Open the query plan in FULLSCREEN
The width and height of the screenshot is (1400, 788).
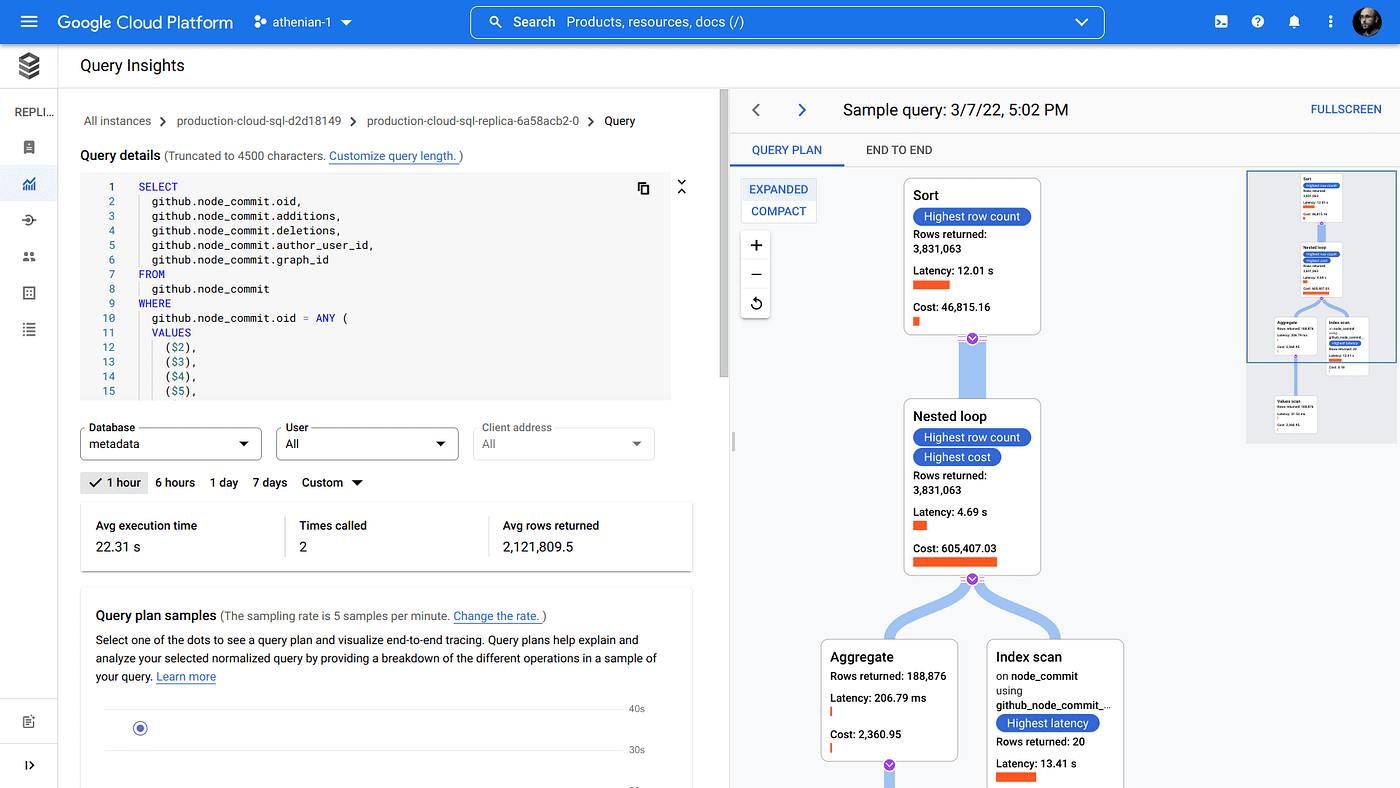tap(1346, 109)
